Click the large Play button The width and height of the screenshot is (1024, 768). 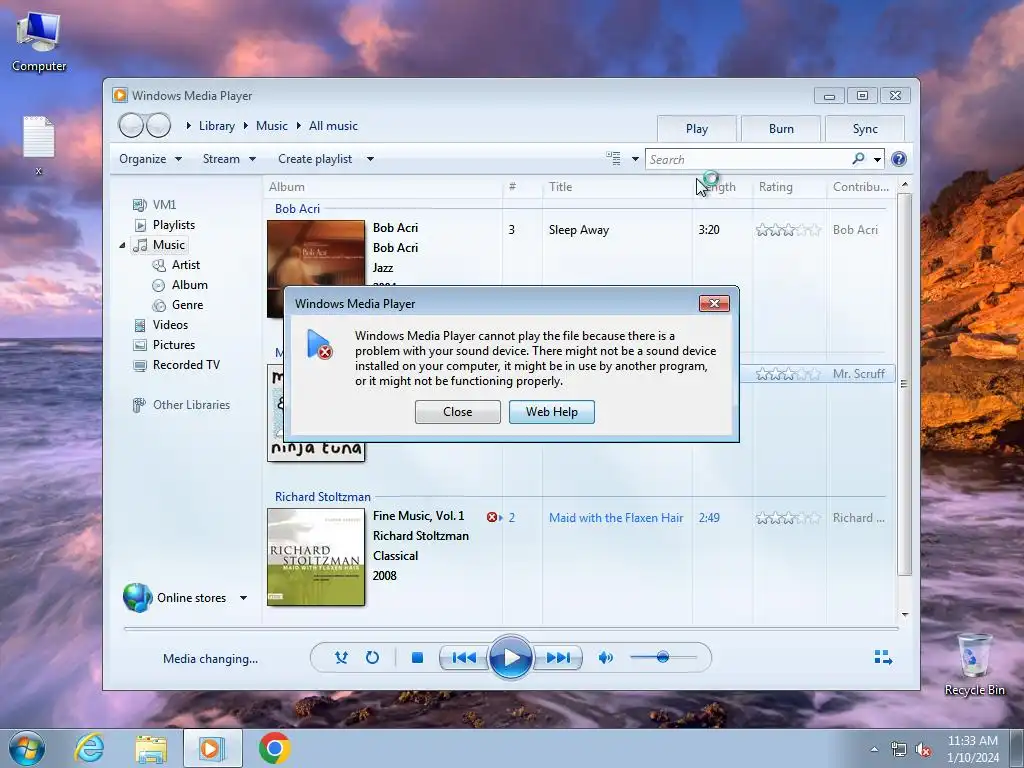tap(511, 658)
